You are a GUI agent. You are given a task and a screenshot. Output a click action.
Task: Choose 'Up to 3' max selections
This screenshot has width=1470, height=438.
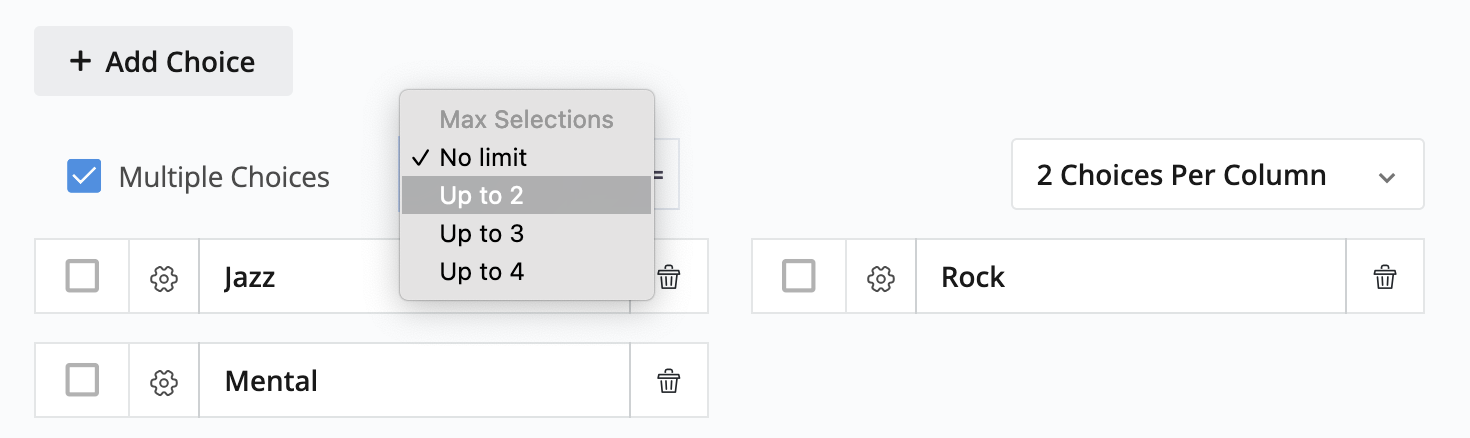point(482,234)
